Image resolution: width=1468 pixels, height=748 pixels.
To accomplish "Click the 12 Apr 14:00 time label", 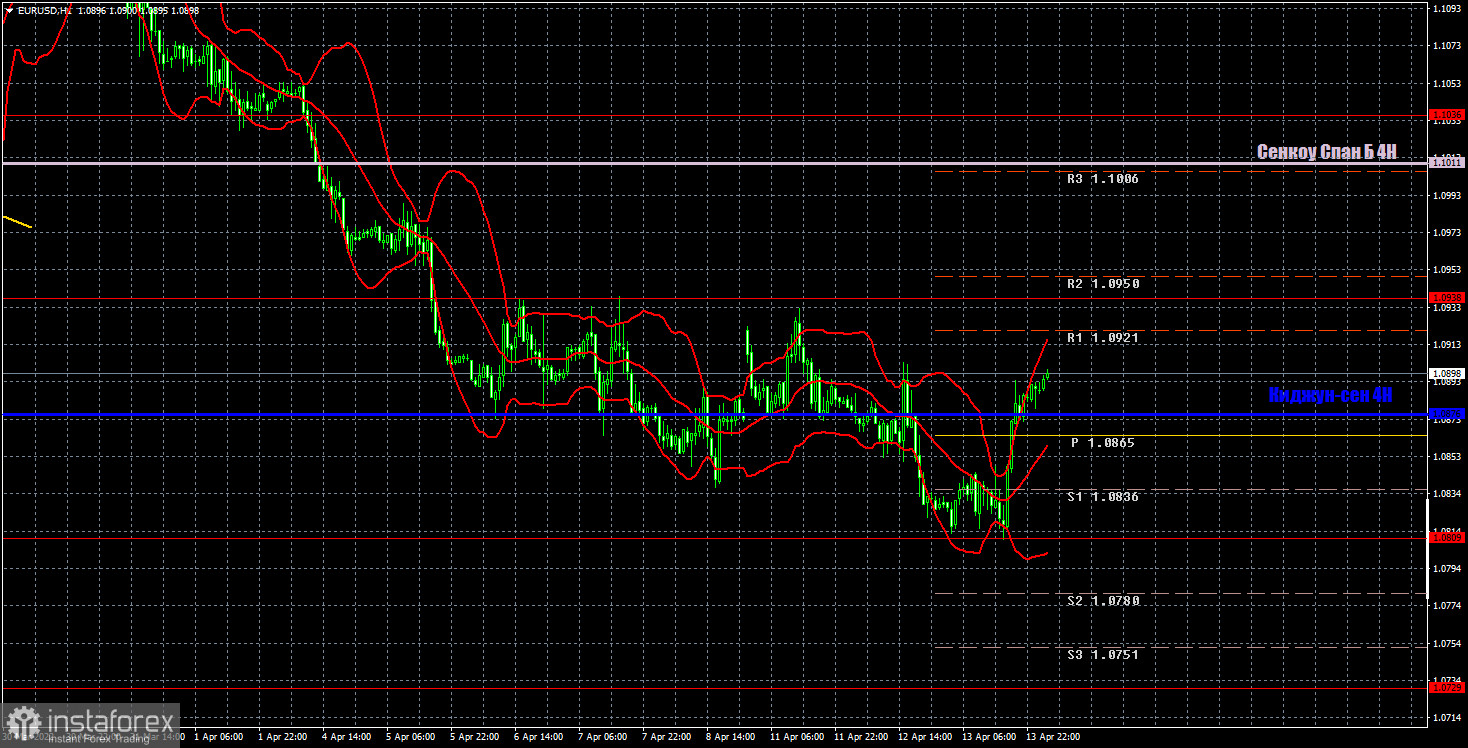I will pos(924,737).
